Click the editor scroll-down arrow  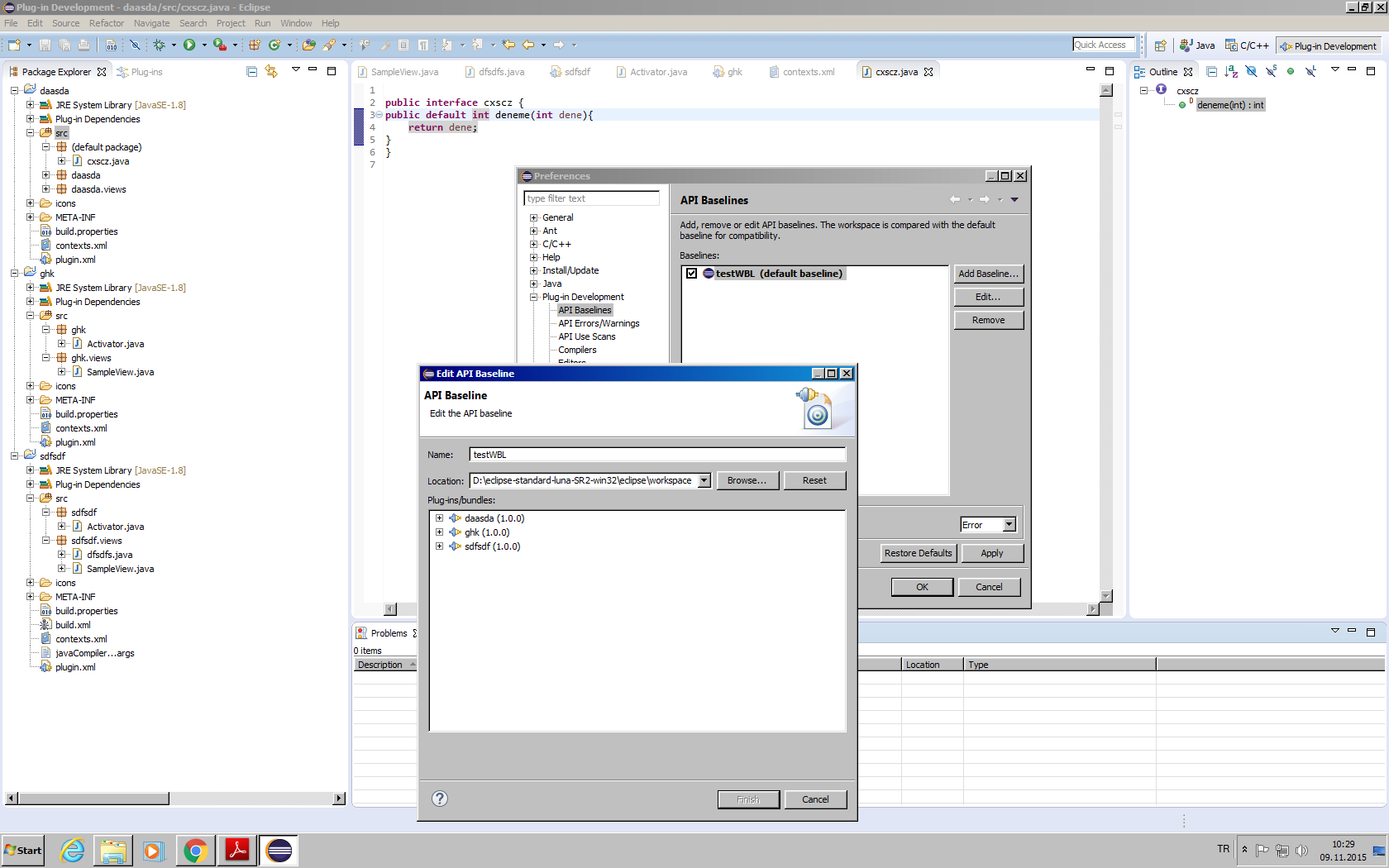1106,596
